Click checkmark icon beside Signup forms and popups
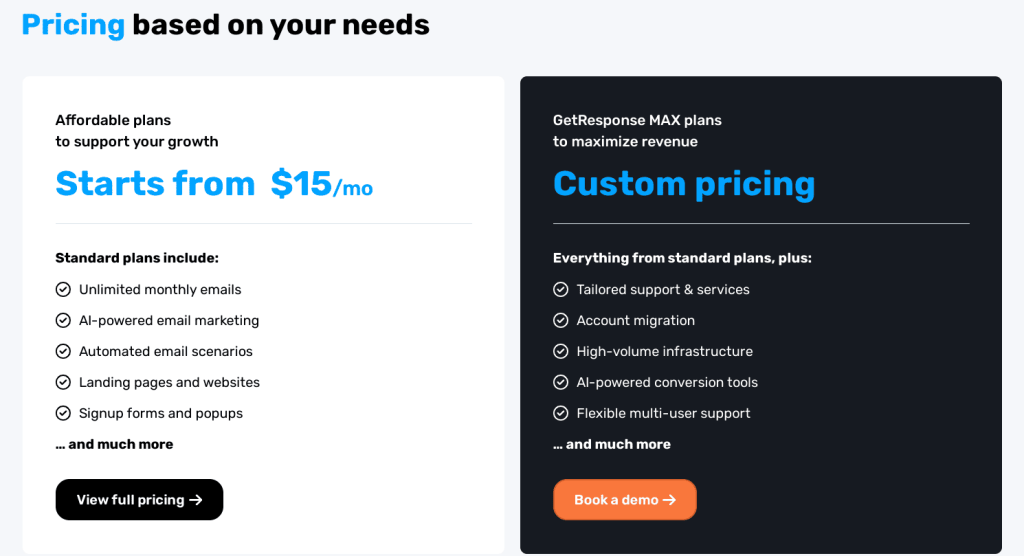The image size is (1024, 556). pyautogui.click(x=63, y=414)
